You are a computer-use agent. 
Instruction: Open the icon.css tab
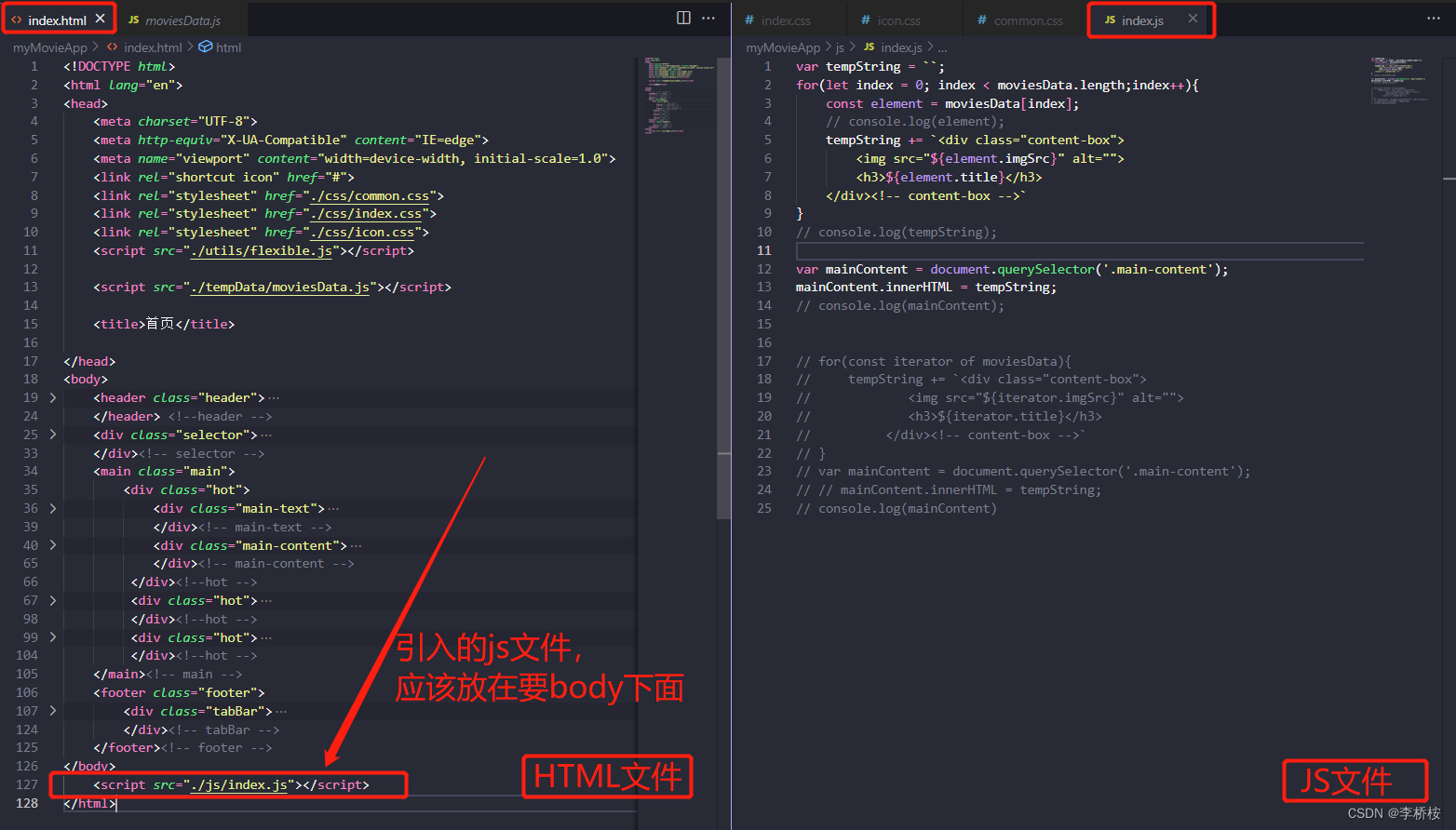click(899, 20)
